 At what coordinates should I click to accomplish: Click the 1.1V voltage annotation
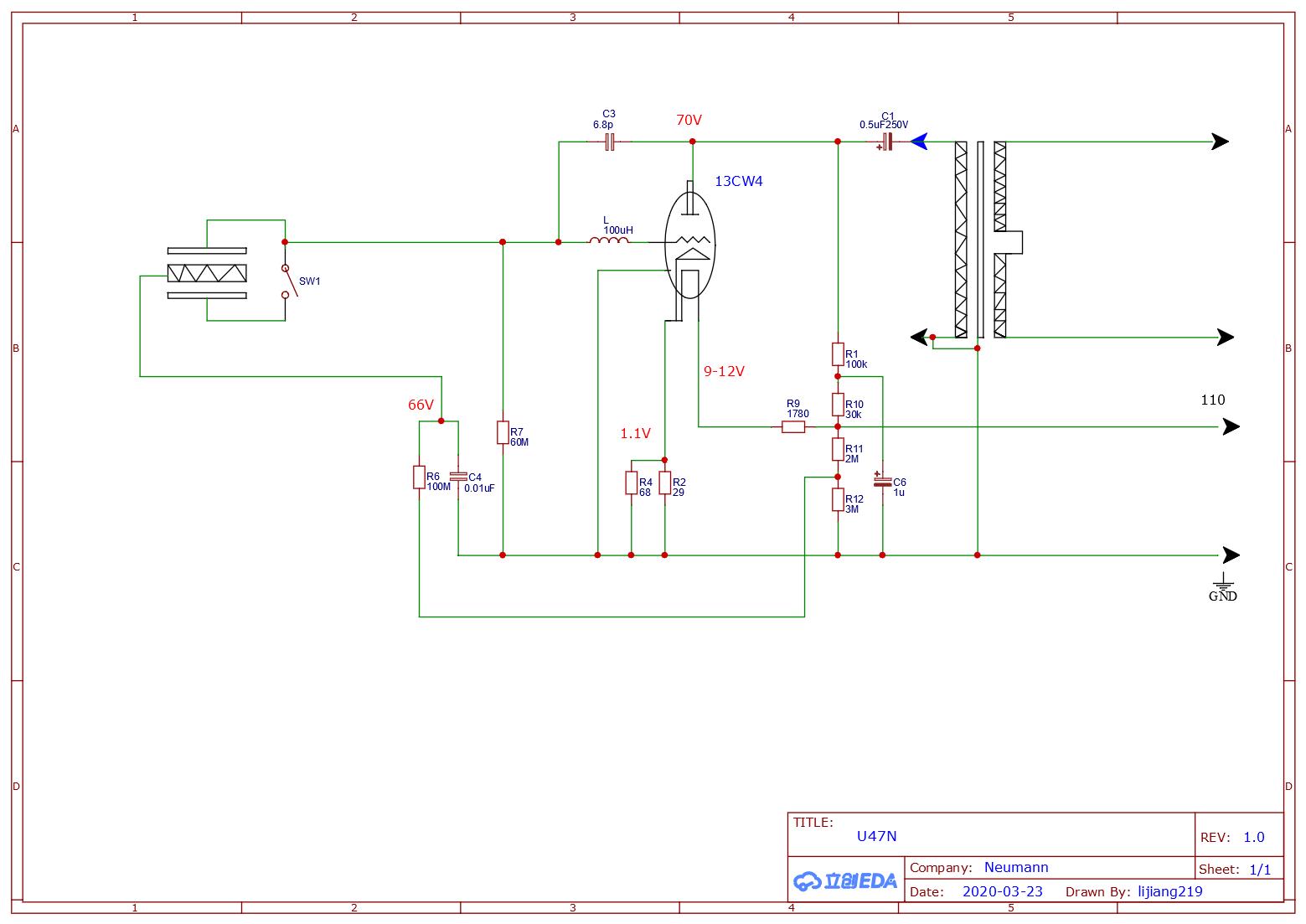pos(635,433)
